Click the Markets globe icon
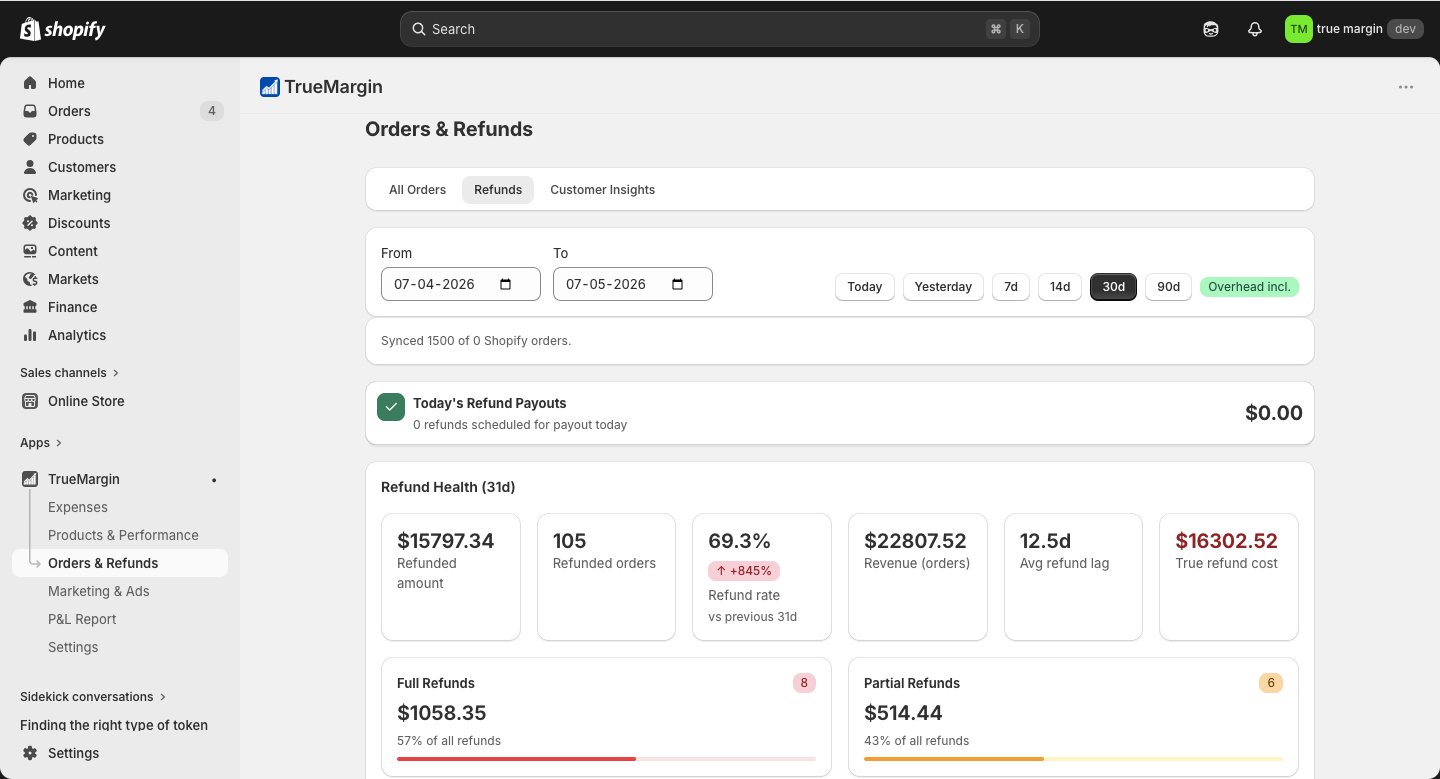 [x=30, y=279]
